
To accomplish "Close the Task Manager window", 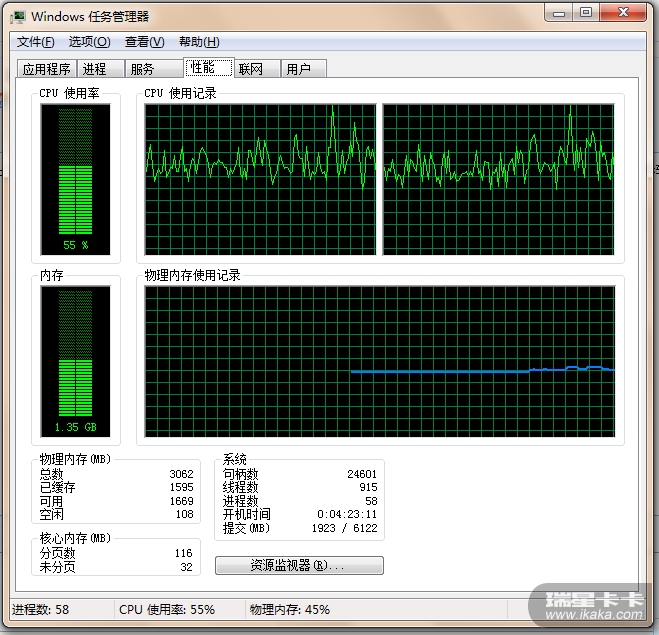I will (623, 13).
